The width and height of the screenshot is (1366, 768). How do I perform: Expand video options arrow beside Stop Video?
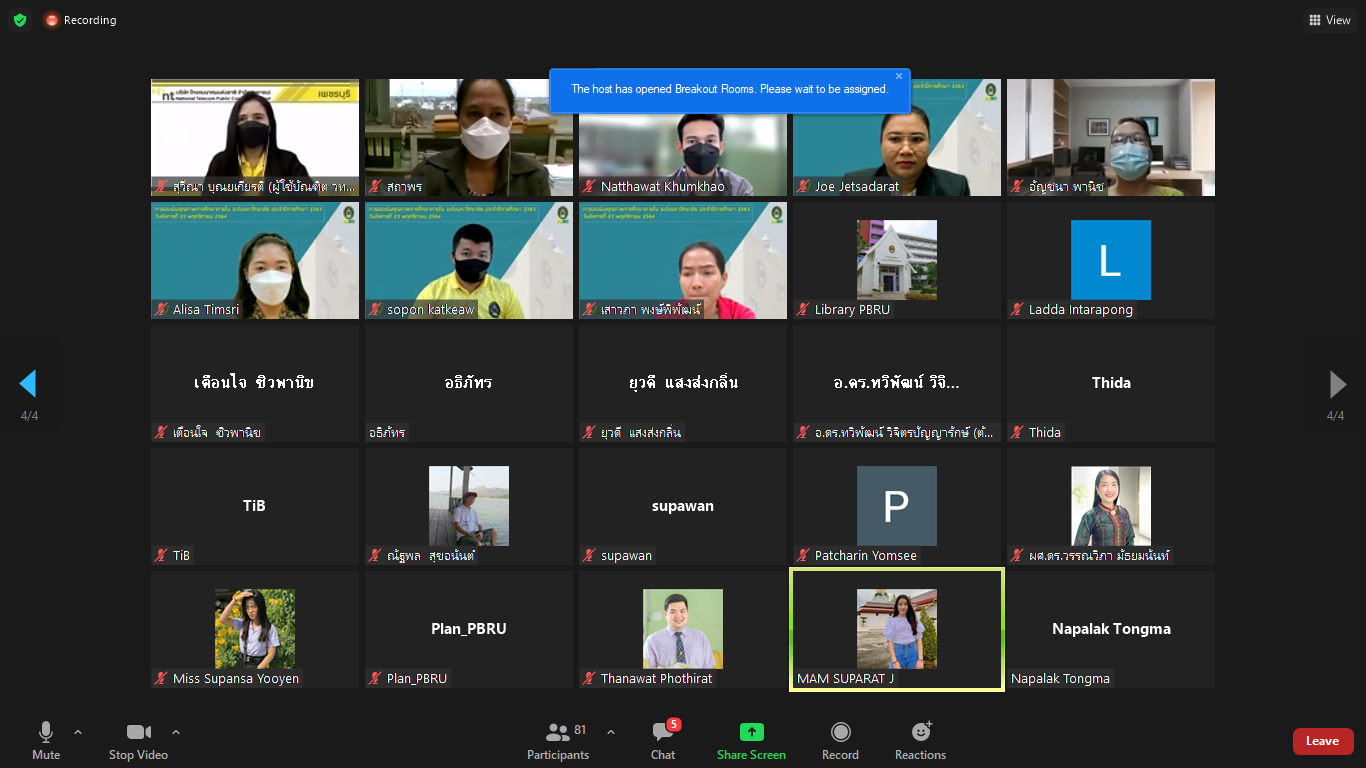176,732
